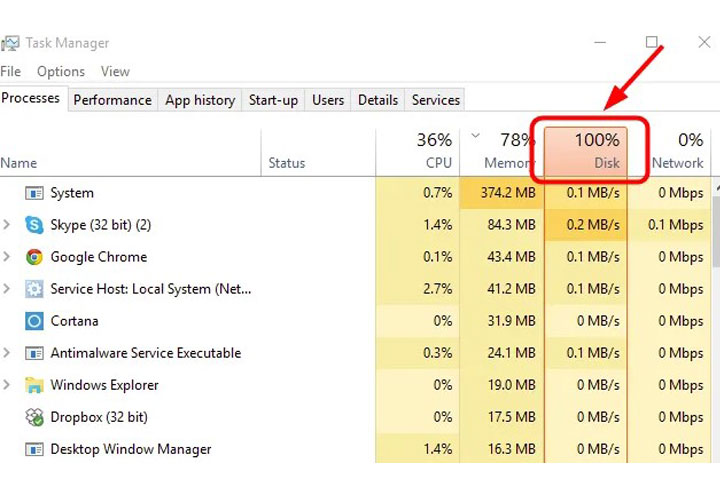This screenshot has width=720, height=480.
Task: Select the System process row name
Action: (x=72, y=193)
